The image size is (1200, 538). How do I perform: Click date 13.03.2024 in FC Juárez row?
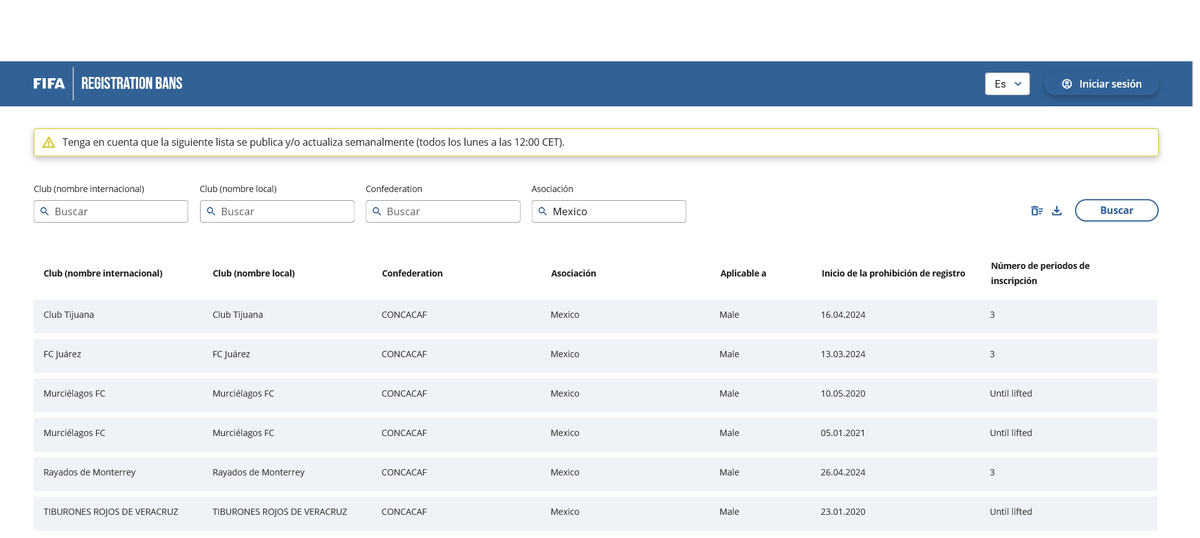[x=843, y=354]
